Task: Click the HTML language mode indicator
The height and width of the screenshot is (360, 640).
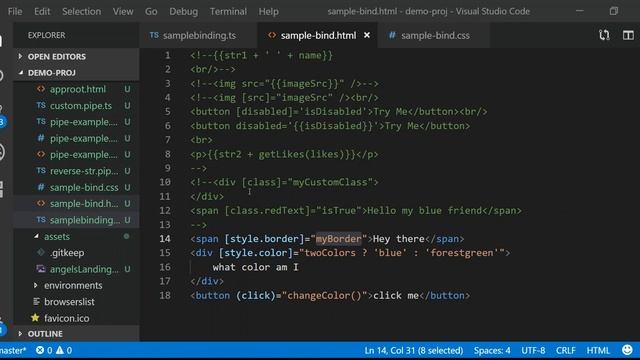Action: (598, 350)
